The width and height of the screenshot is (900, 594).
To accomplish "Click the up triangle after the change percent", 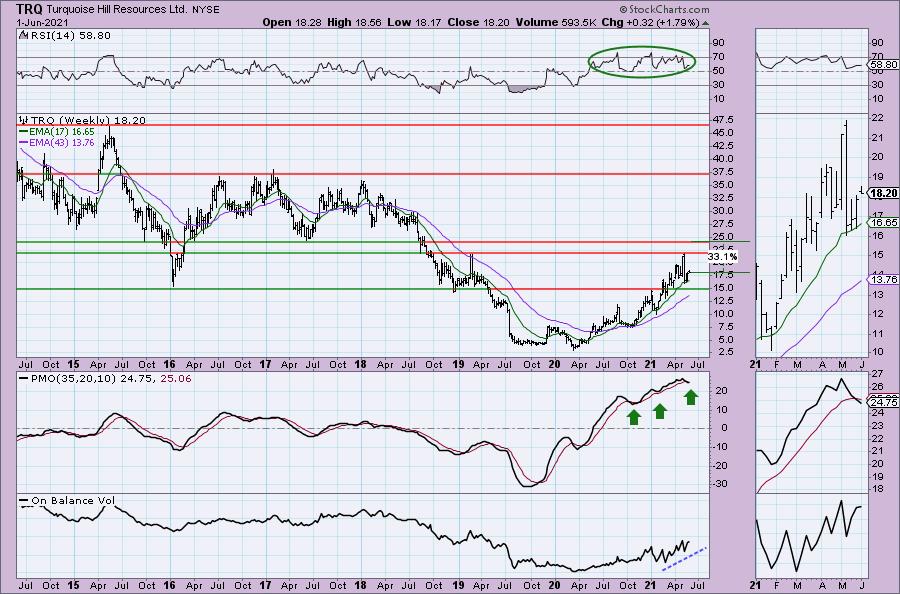I will pos(705,23).
